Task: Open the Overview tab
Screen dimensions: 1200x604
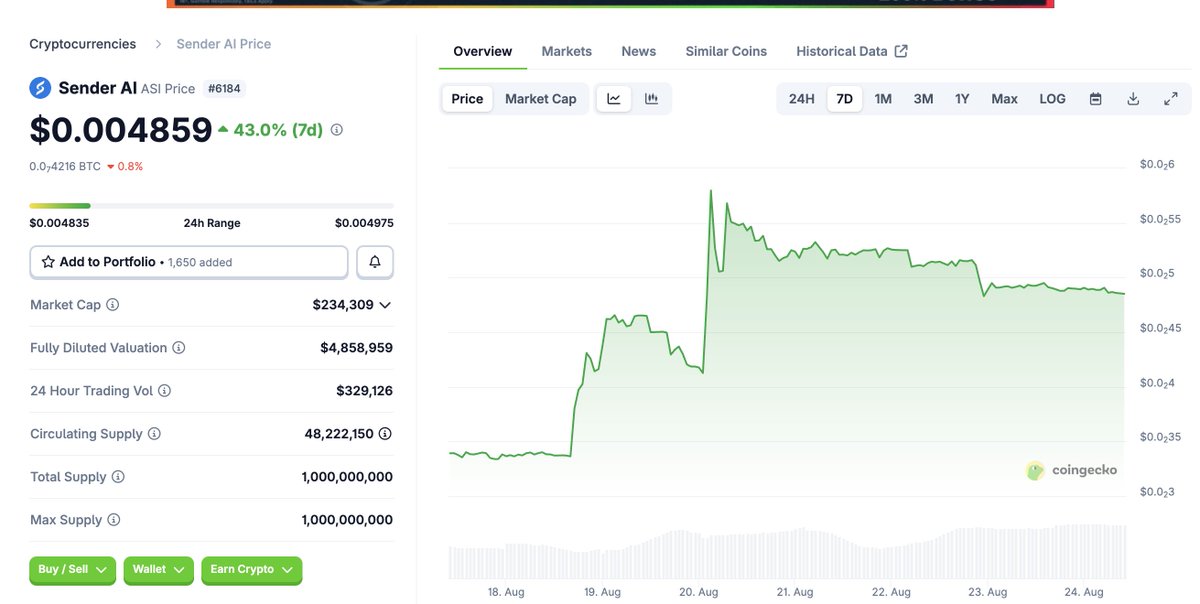Action: click(483, 51)
